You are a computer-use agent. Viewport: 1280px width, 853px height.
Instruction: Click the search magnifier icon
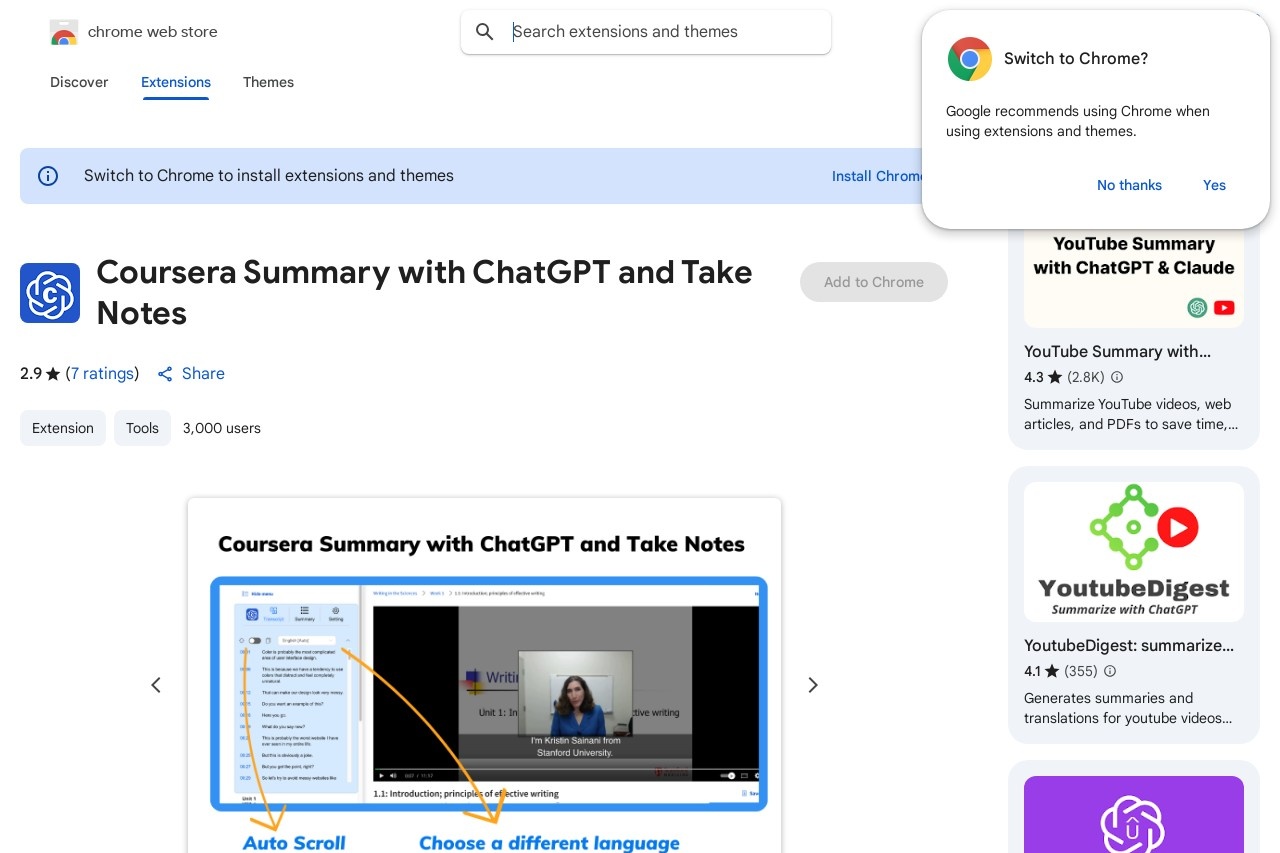click(485, 32)
